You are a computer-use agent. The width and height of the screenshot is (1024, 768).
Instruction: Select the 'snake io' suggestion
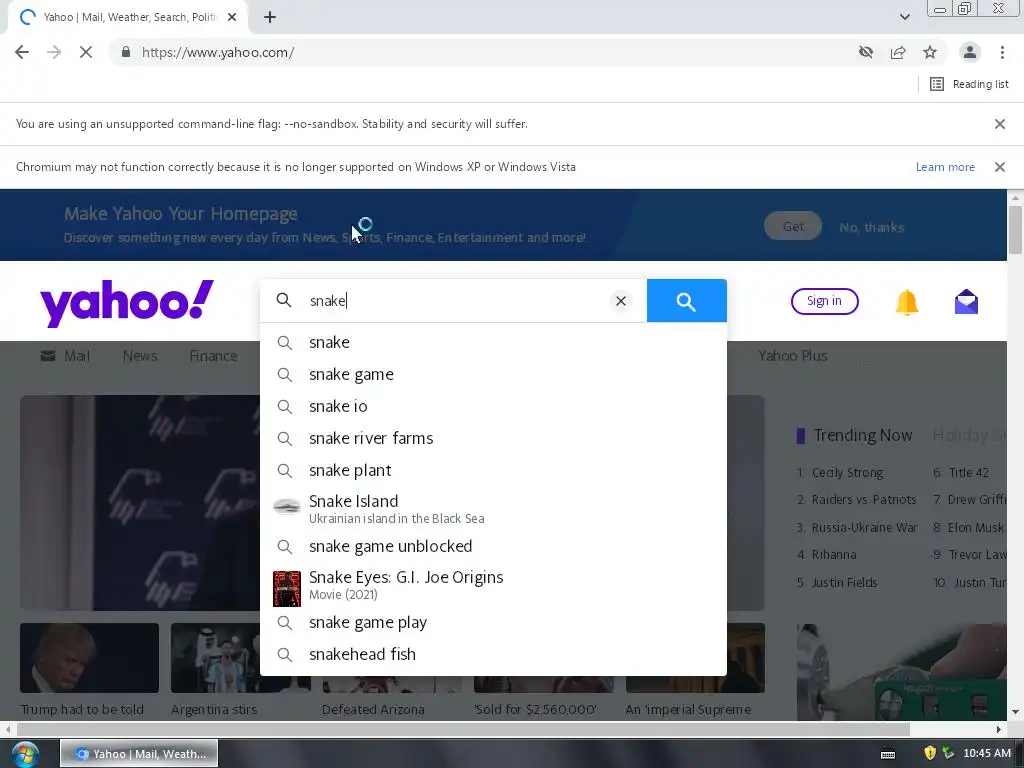coord(493,406)
